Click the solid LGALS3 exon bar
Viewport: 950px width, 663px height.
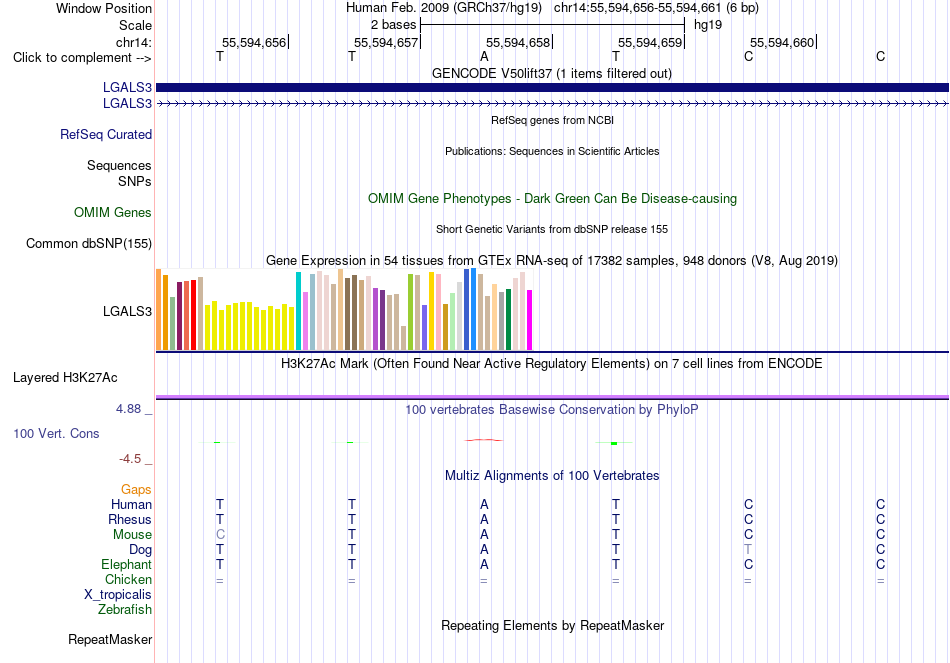pyautogui.click(x=553, y=87)
